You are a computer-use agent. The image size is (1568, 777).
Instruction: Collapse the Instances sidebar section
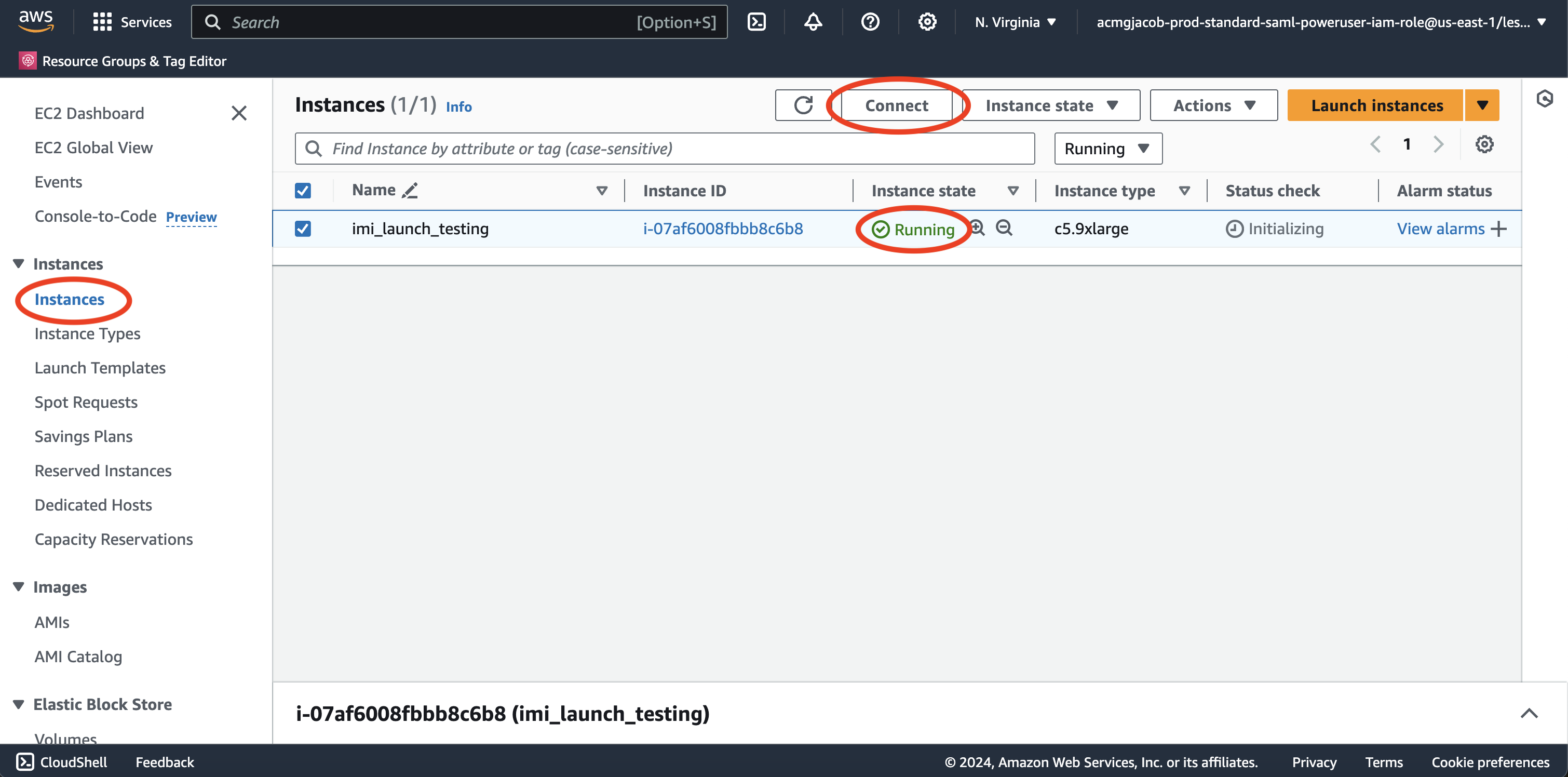[x=19, y=264]
